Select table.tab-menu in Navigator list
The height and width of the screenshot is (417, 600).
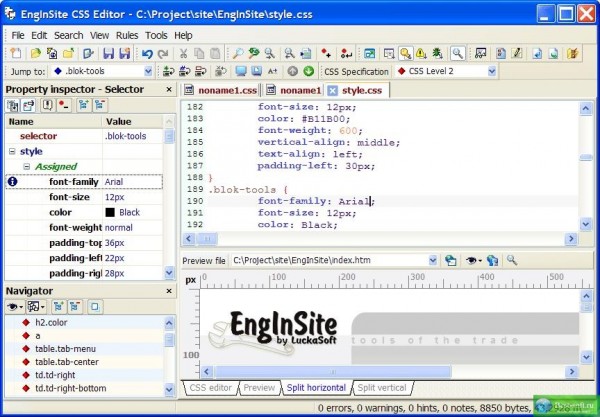point(64,349)
